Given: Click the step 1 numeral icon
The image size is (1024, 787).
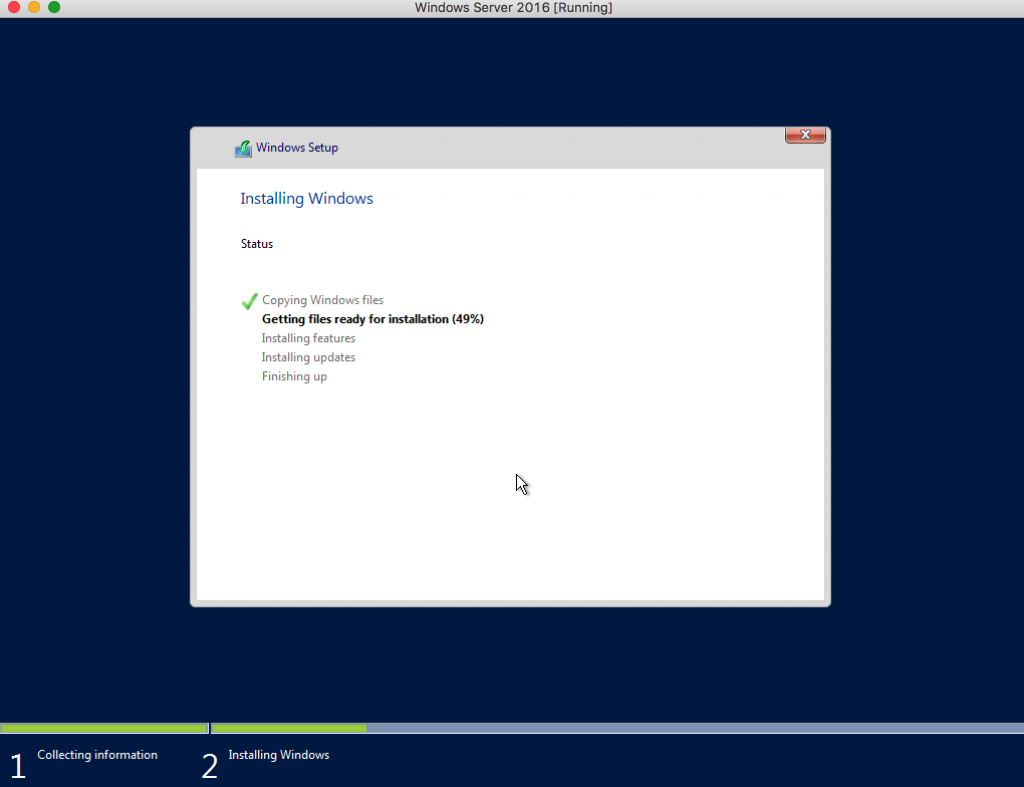Looking at the screenshot, I should [17, 765].
